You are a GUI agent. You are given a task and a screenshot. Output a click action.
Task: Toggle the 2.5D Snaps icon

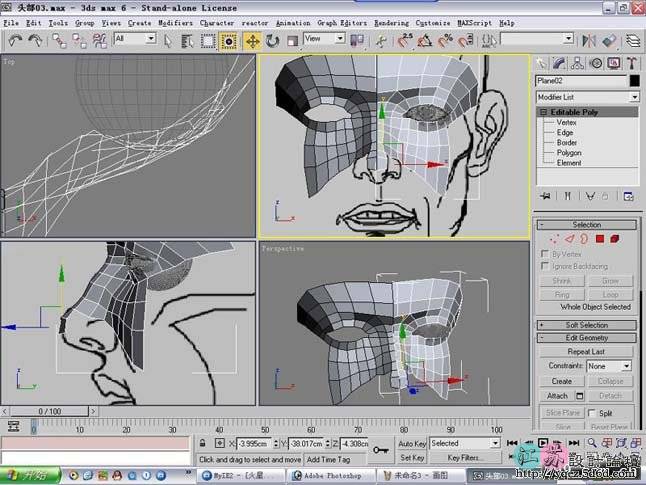point(405,40)
